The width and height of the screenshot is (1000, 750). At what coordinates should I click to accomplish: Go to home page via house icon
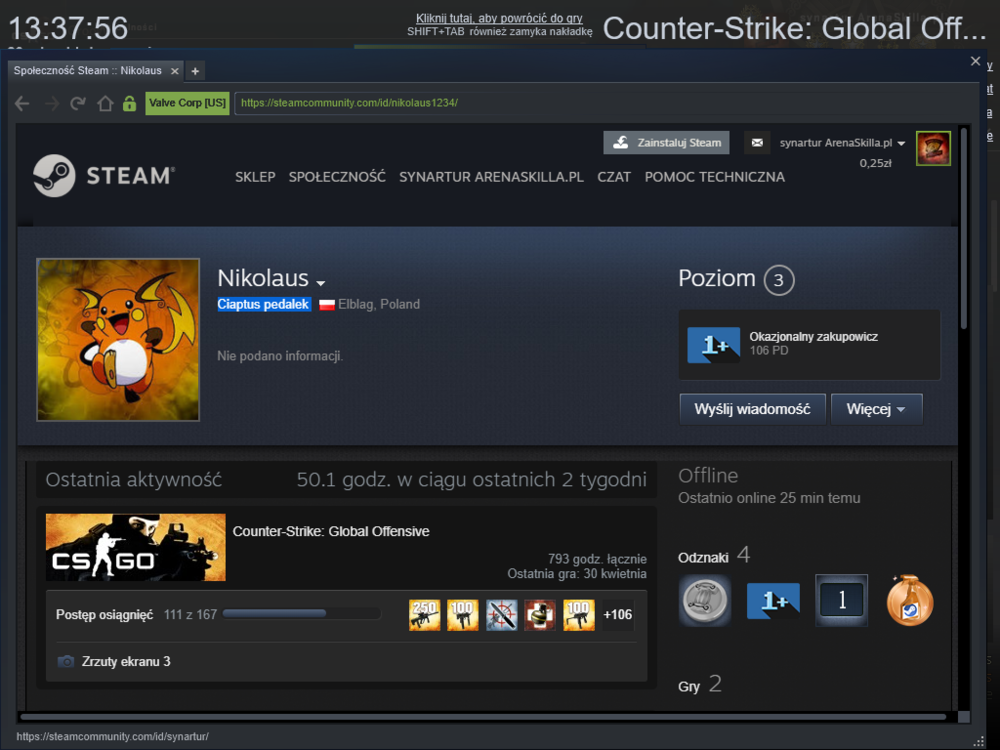pos(105,103)
